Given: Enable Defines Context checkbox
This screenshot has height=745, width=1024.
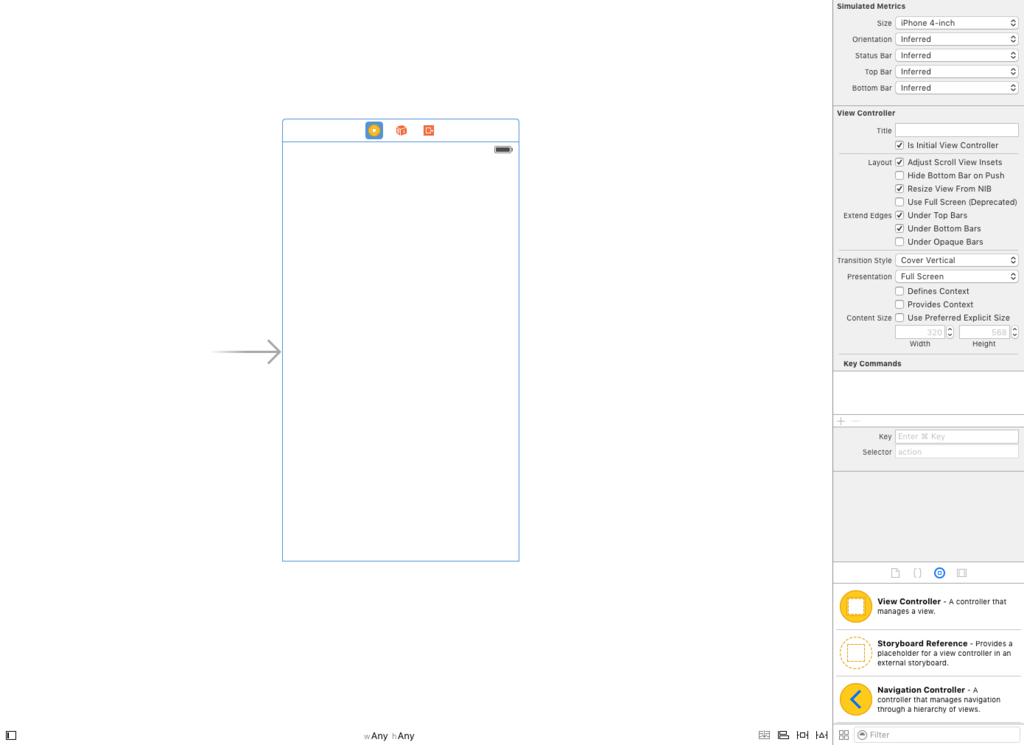Looking at the screenshot, I should click(899, 291).
